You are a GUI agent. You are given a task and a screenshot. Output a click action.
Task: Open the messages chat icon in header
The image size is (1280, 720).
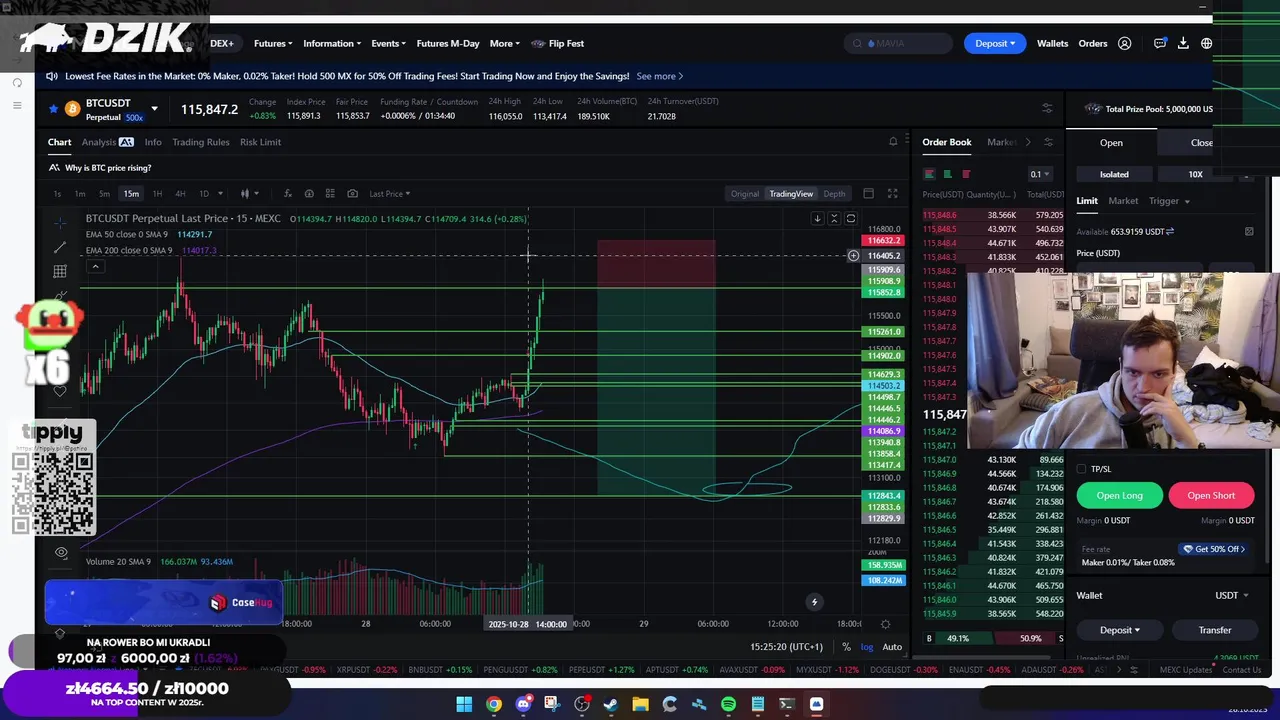[1160, 43]
